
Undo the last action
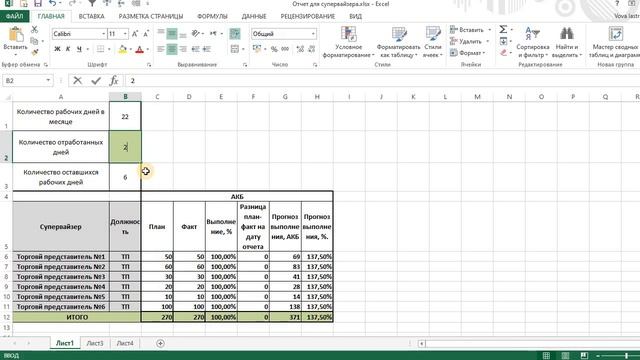[x=52, y=4]
